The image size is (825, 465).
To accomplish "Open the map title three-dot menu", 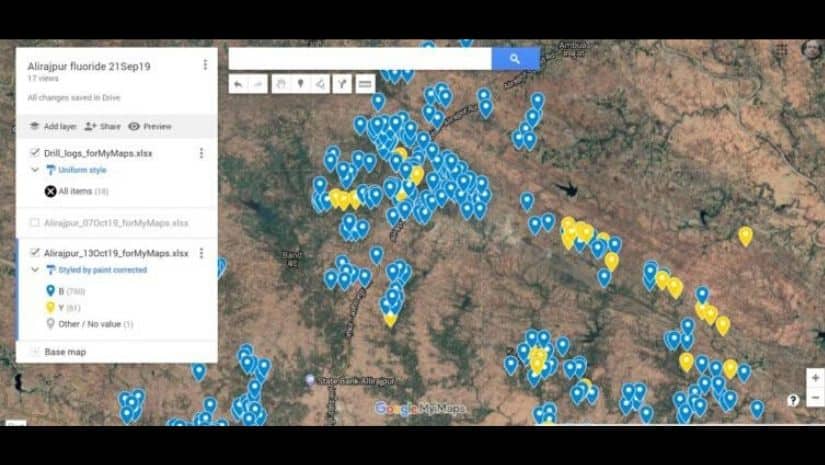I will [205, 65].
